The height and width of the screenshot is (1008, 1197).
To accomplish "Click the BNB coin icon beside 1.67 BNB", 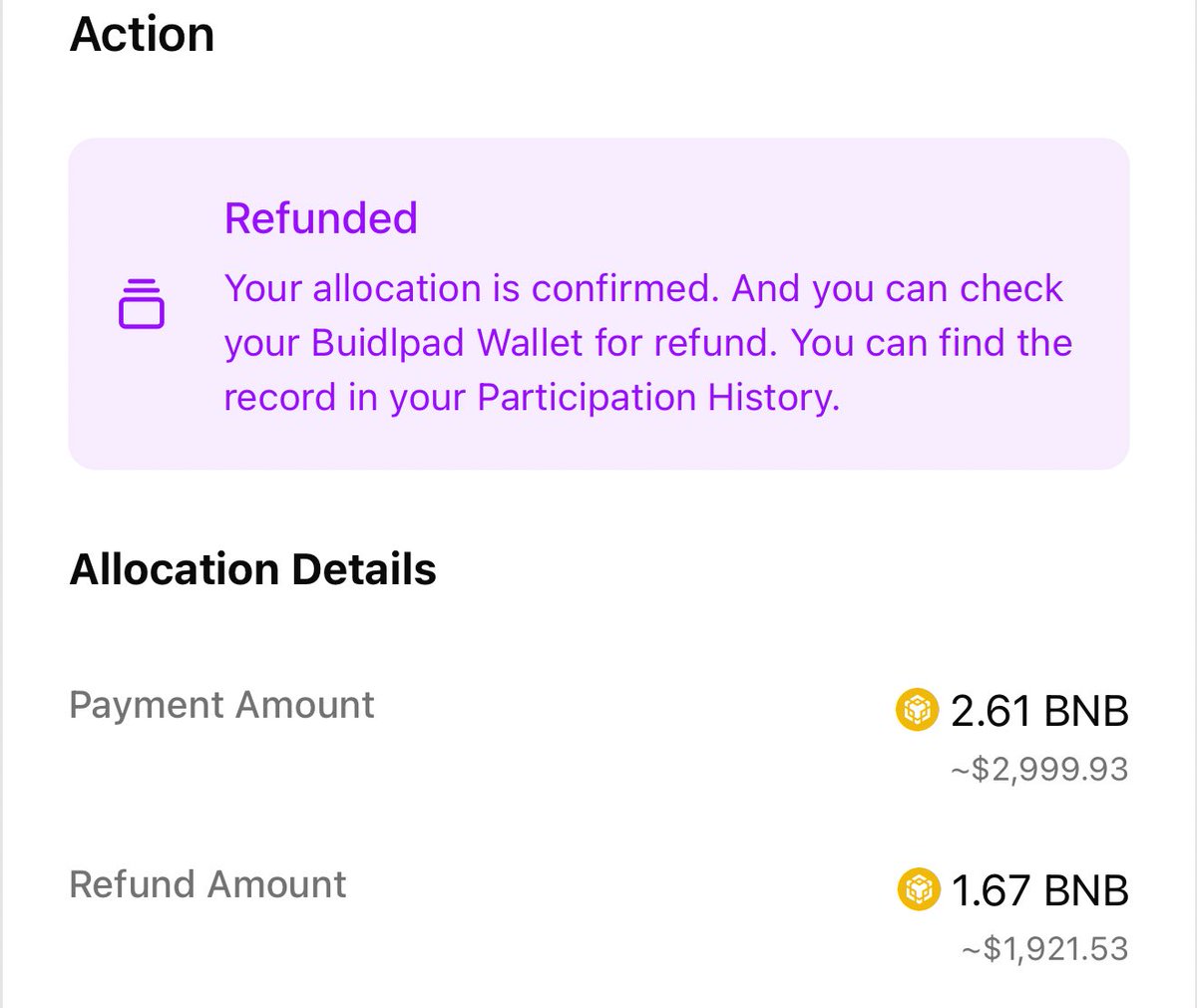I will coord(919,889).
